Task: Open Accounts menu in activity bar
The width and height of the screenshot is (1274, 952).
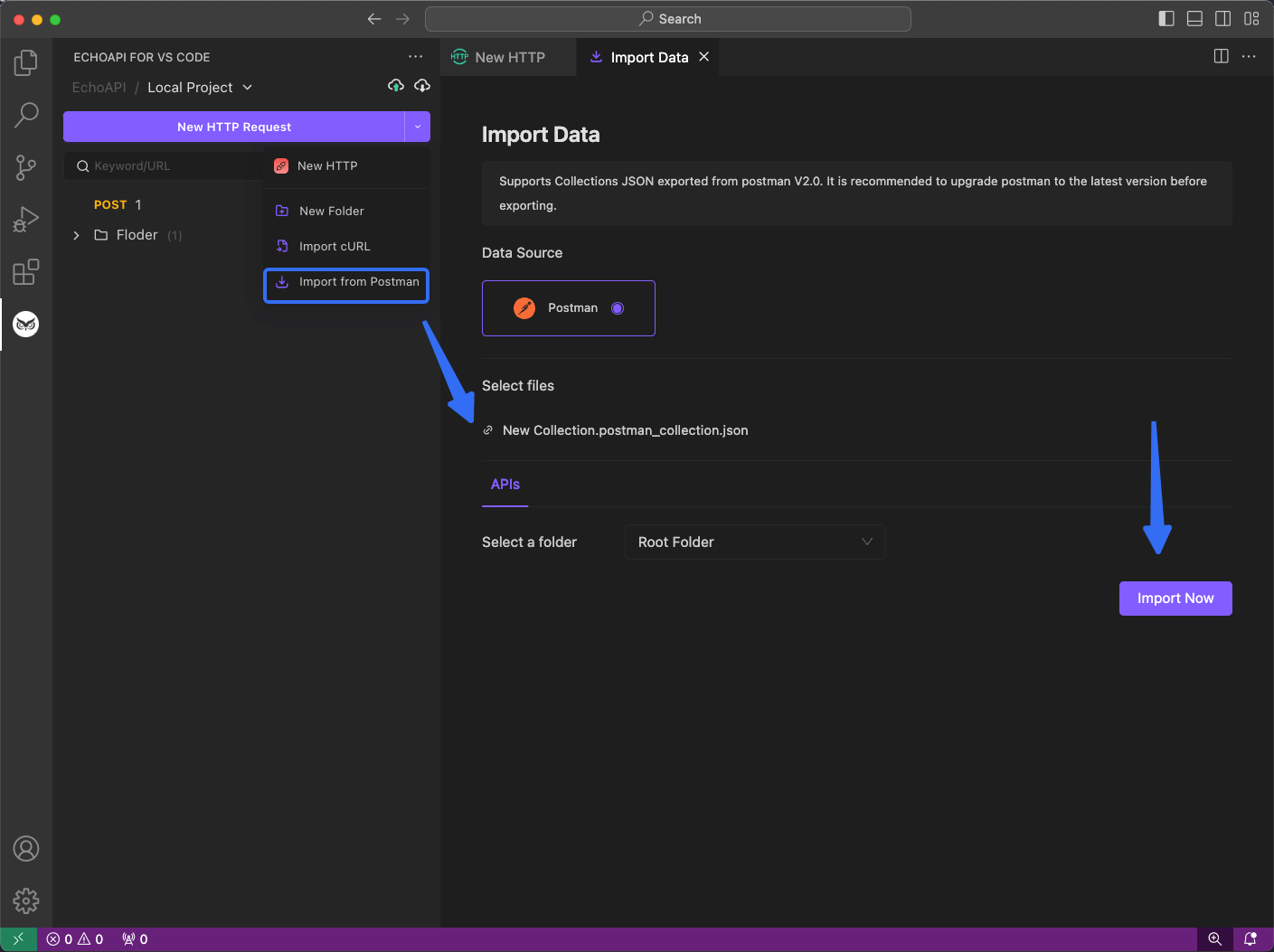Action: (x=26, y=848)
